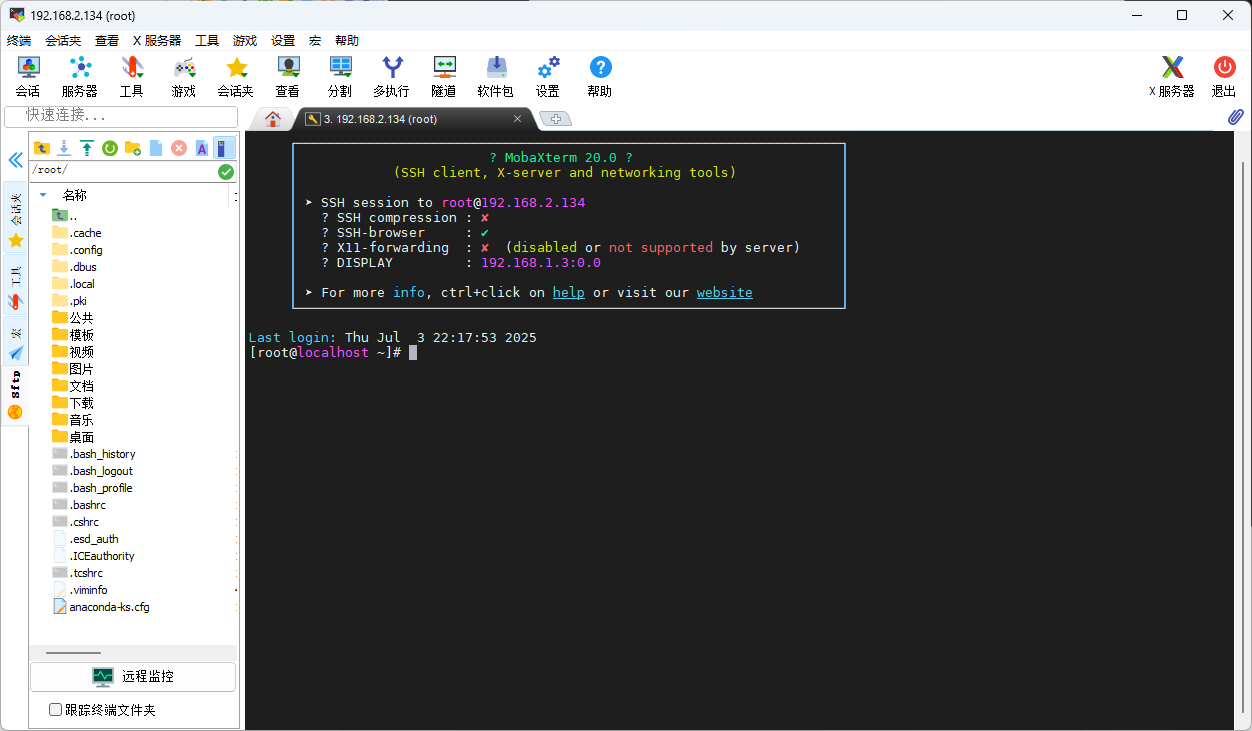Collapse the 名称 column header arrow
1252x731 pixels.
click(43, 195)
